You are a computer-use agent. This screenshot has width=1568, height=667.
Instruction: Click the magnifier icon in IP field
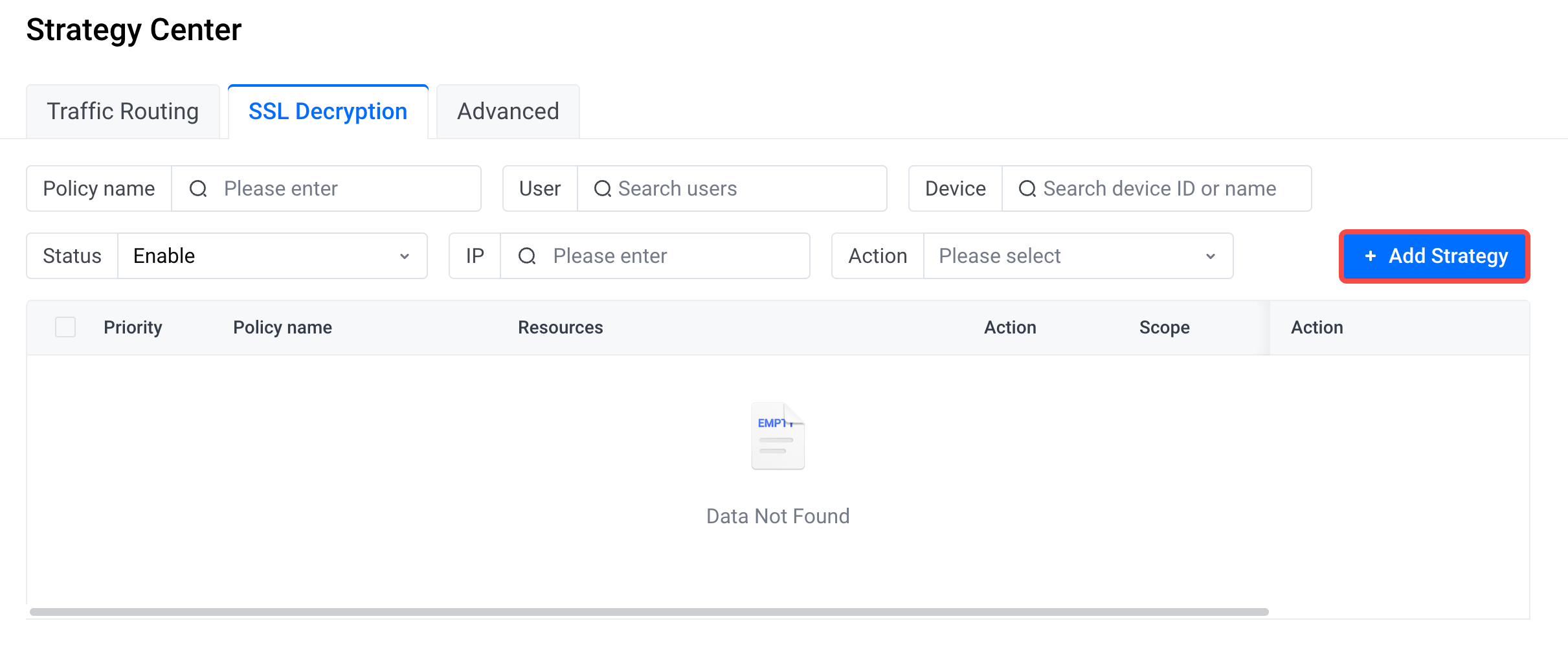pyautogui.click(x=527, y=256)
